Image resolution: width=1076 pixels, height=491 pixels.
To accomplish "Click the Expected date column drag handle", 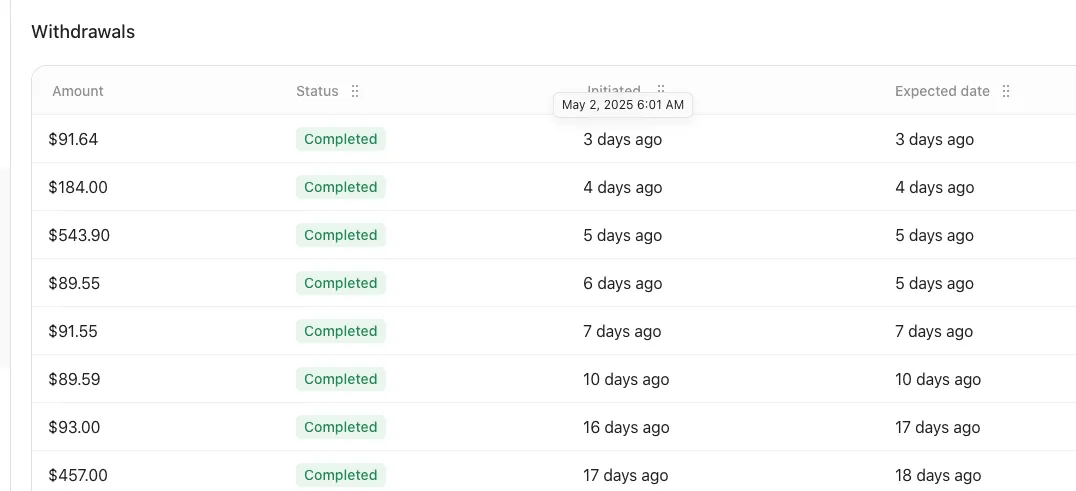I will coord(1006,91).
